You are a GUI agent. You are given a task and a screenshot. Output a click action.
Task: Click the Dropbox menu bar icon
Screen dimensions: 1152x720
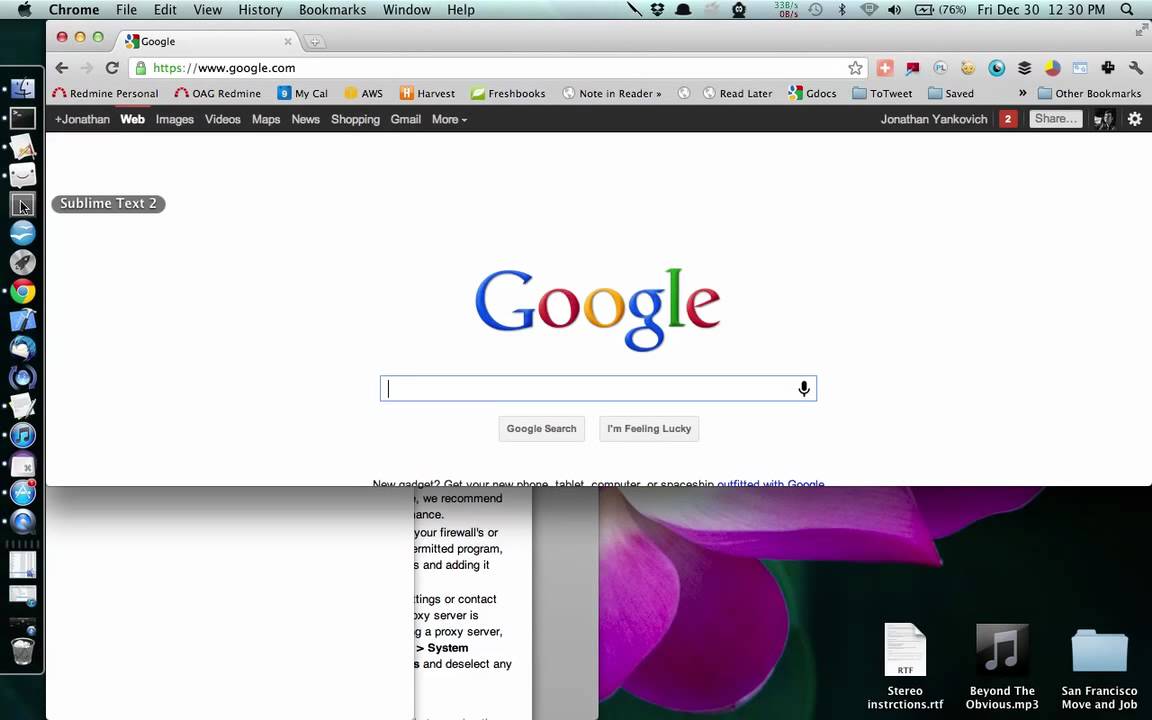coord(658,10)
